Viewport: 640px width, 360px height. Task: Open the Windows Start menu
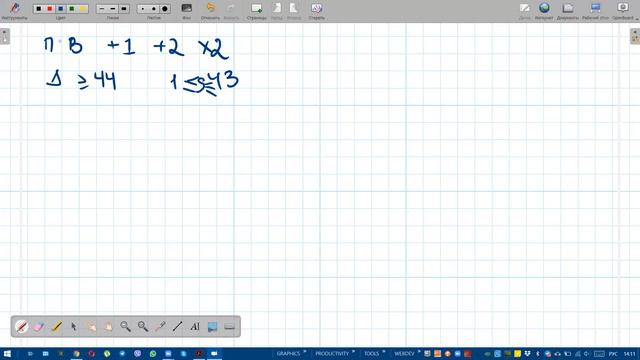point(7,354)
